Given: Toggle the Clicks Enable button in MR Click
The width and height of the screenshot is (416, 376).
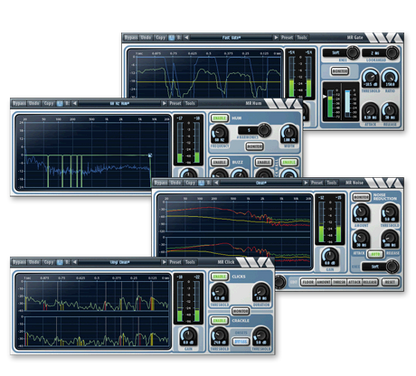Looking at the screenshot, I should [x=219, y=277].
